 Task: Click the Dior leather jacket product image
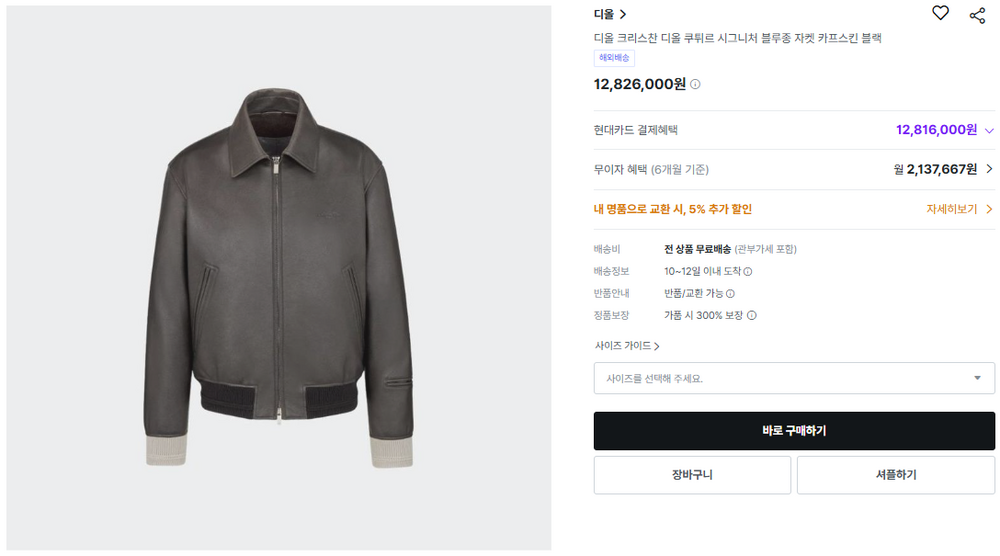coord(279,276)
